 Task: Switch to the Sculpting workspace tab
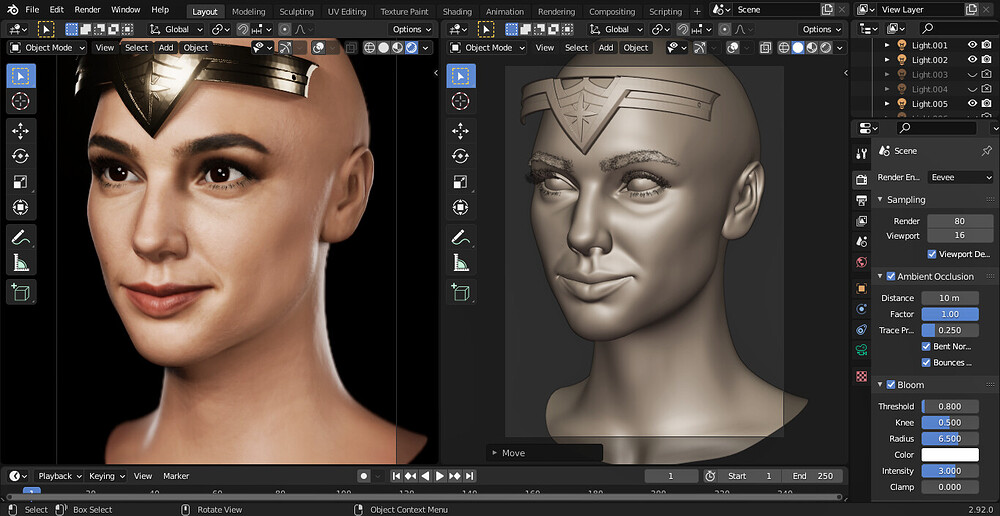click(296, 11)
